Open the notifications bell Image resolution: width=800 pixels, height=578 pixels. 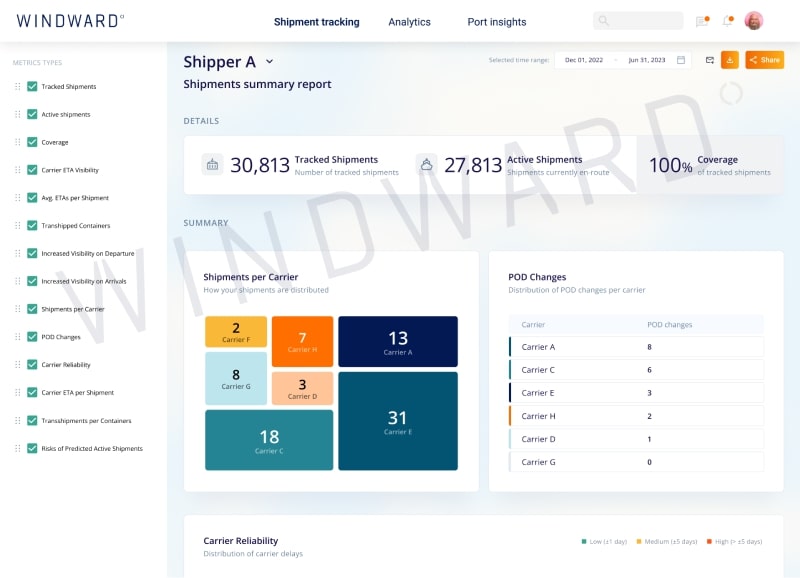coord(728,21)
